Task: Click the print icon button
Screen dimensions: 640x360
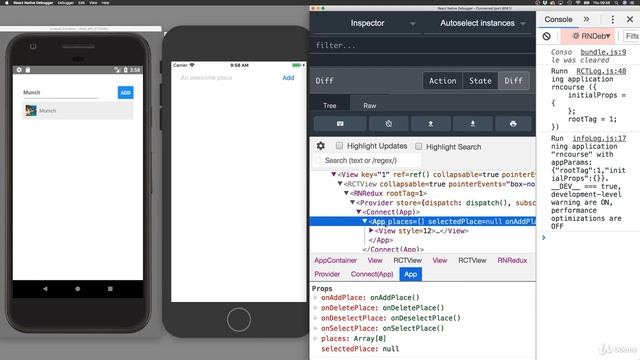Action: (x=513, y=124)
